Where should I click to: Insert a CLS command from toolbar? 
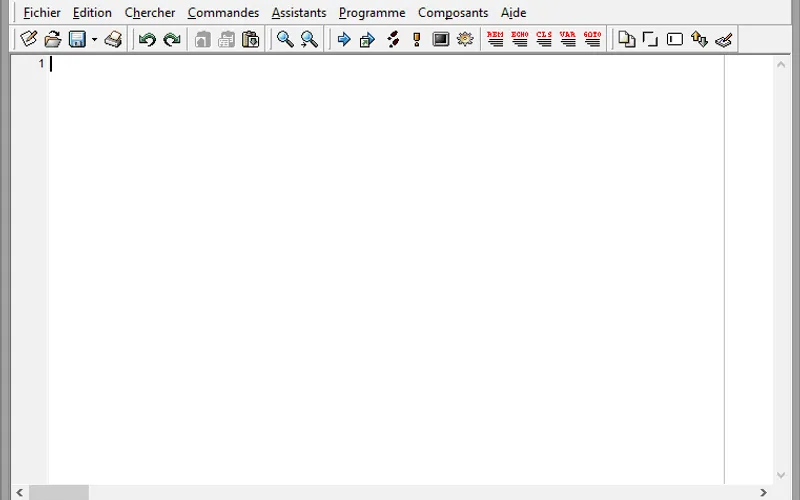[x=544, y=39]
